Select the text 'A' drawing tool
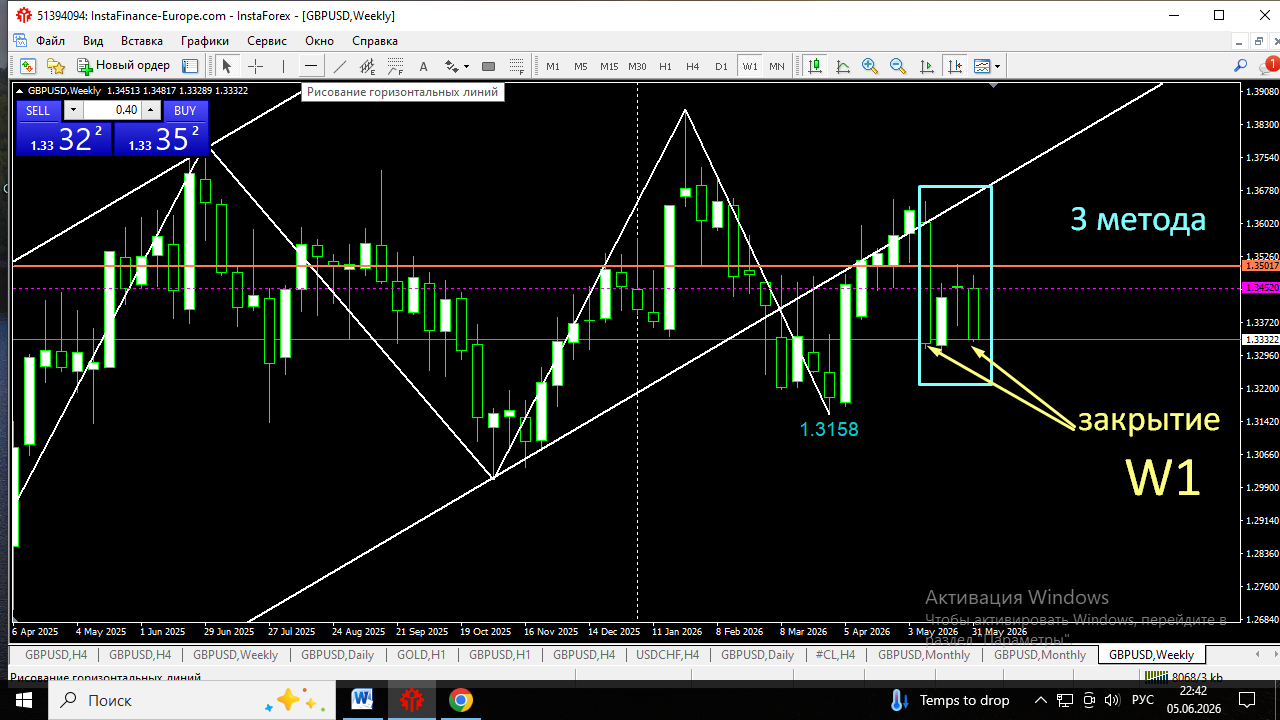The image size is (1280, 720). (x=423, y=66)
